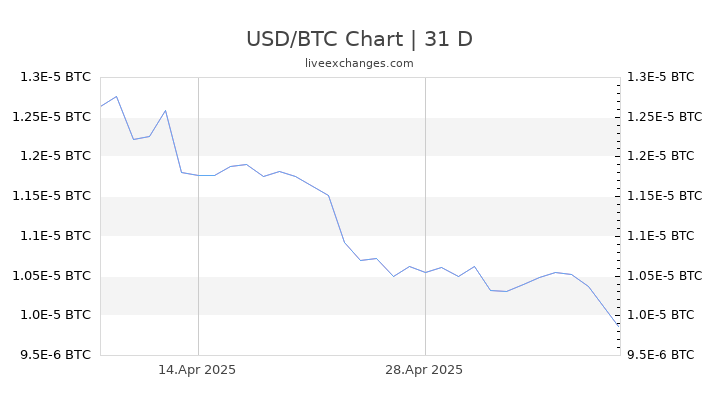
Task: Click the right 1.3E-5 BTC axis label
Action: (x=661, y=77)
